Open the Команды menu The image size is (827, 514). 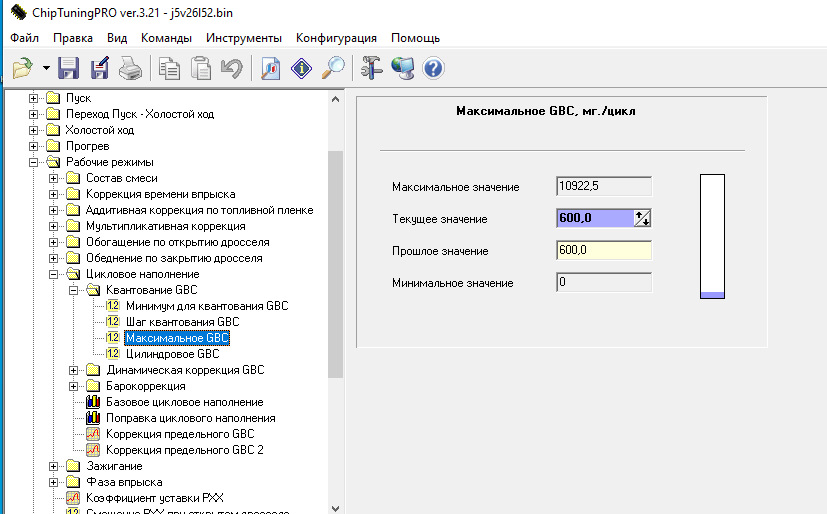click(x=166, y=38)
